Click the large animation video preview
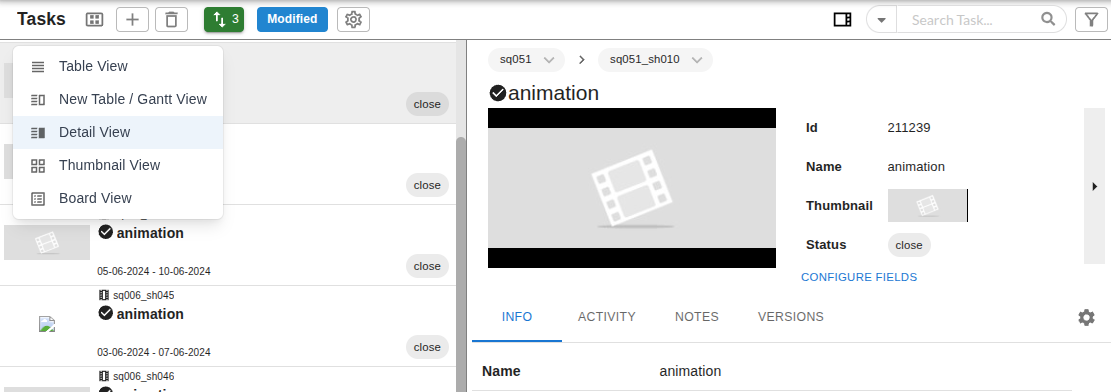The height and width of the screenshot is (392, 1111). [632, 188]
